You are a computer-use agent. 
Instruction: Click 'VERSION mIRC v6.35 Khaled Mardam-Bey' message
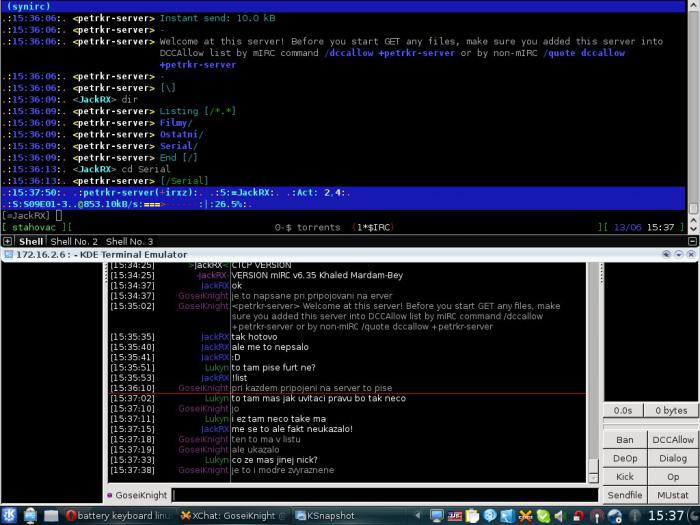(317, 275)
